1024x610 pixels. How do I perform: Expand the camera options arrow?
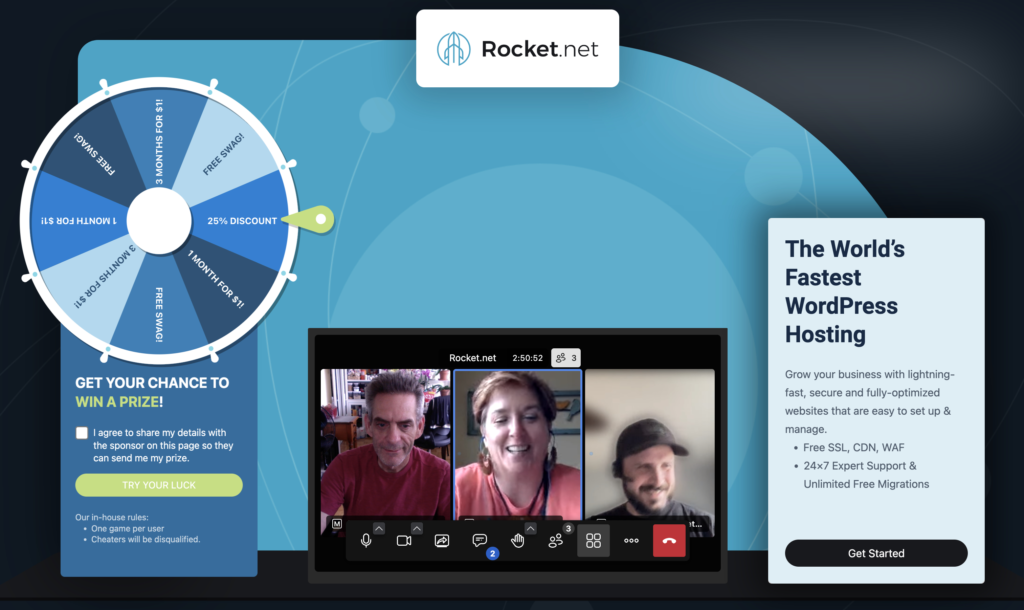tap(417, 528)
